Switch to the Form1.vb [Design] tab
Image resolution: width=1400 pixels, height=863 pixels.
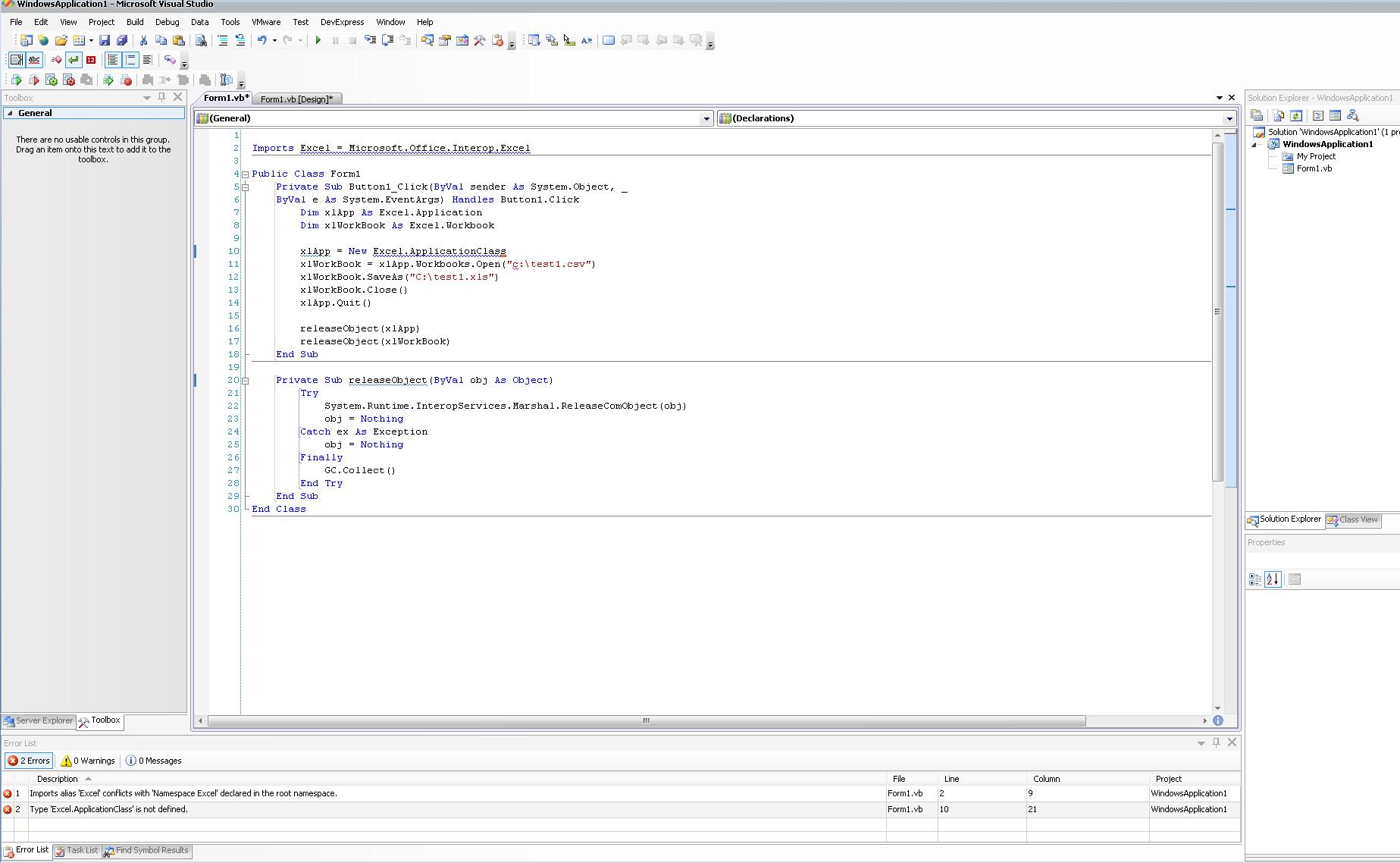tap(298, 99)
